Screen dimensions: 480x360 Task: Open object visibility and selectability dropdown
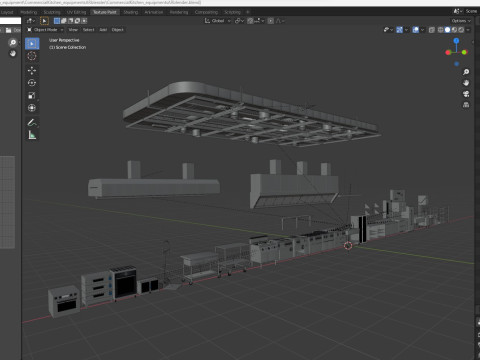point(388,30)
